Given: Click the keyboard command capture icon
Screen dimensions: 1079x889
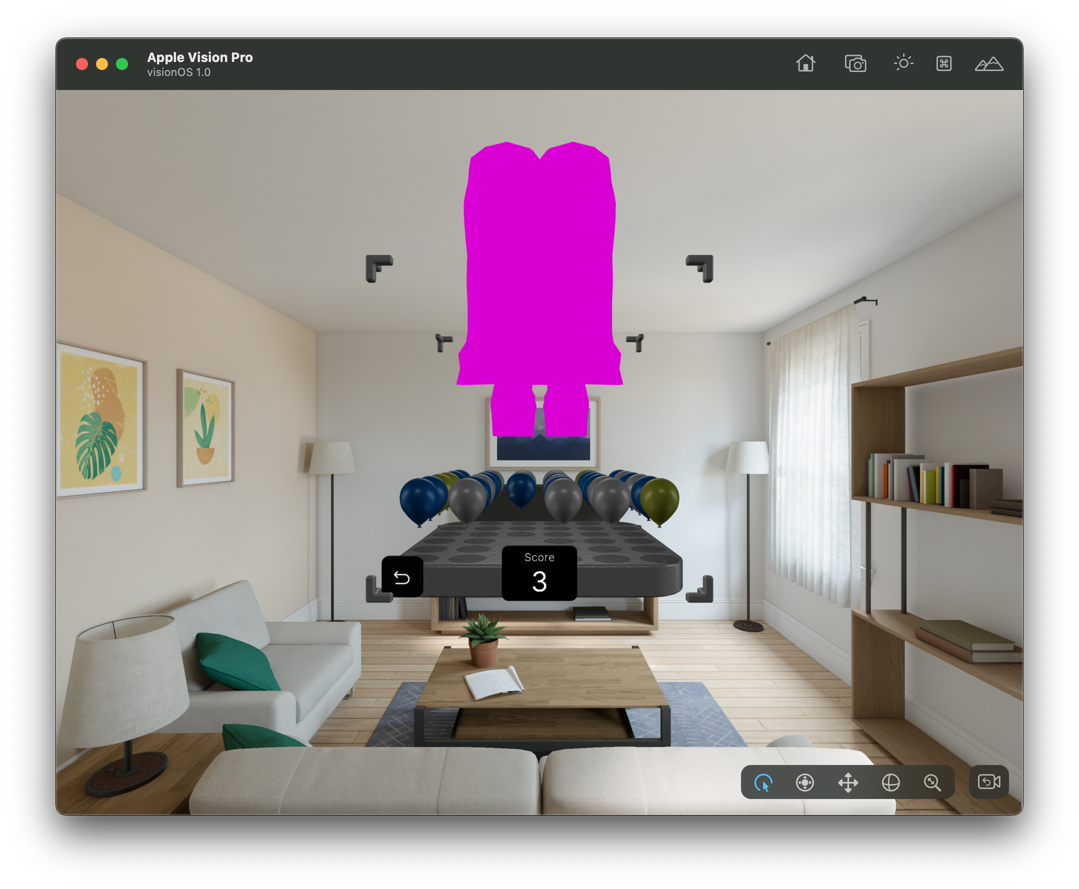Looking at the screenshot, I should (943, 63).
